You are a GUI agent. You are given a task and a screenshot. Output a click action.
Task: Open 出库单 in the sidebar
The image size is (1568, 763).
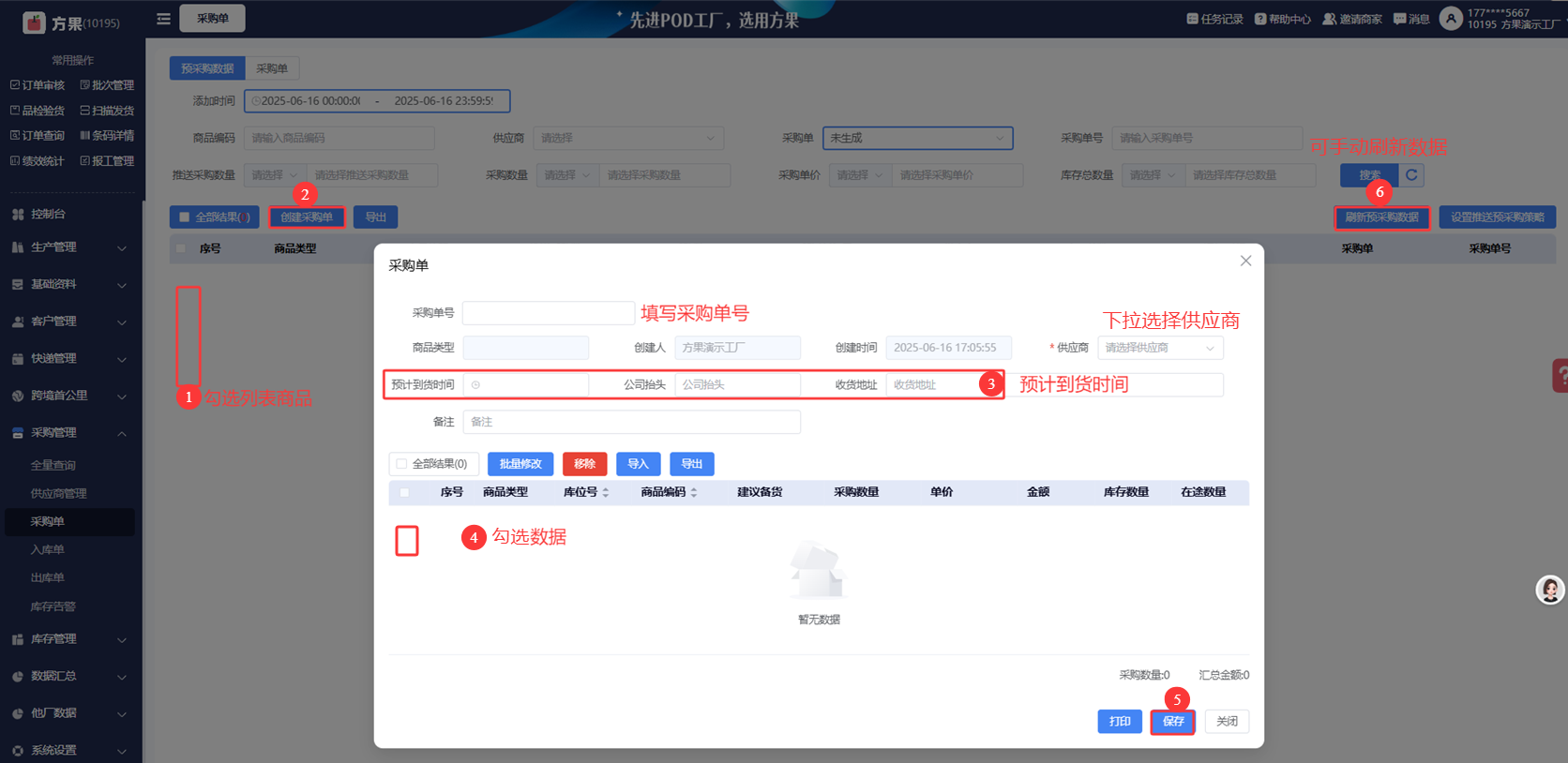pyautogui.click(x=47, y=578)
